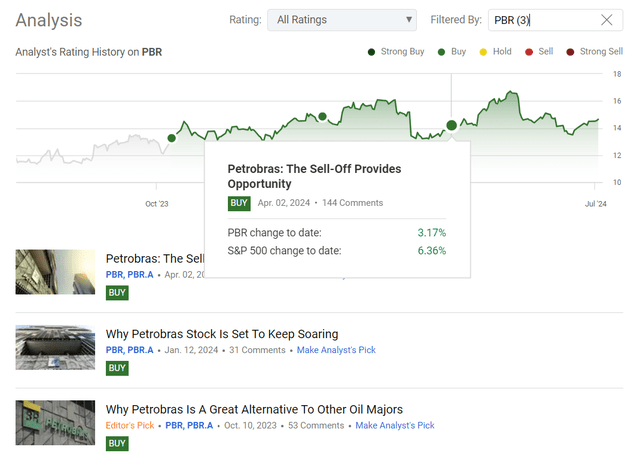
Task: Open thumbnail of 'Set To Keep Soaring' article
Action: (x=56, y=347)
